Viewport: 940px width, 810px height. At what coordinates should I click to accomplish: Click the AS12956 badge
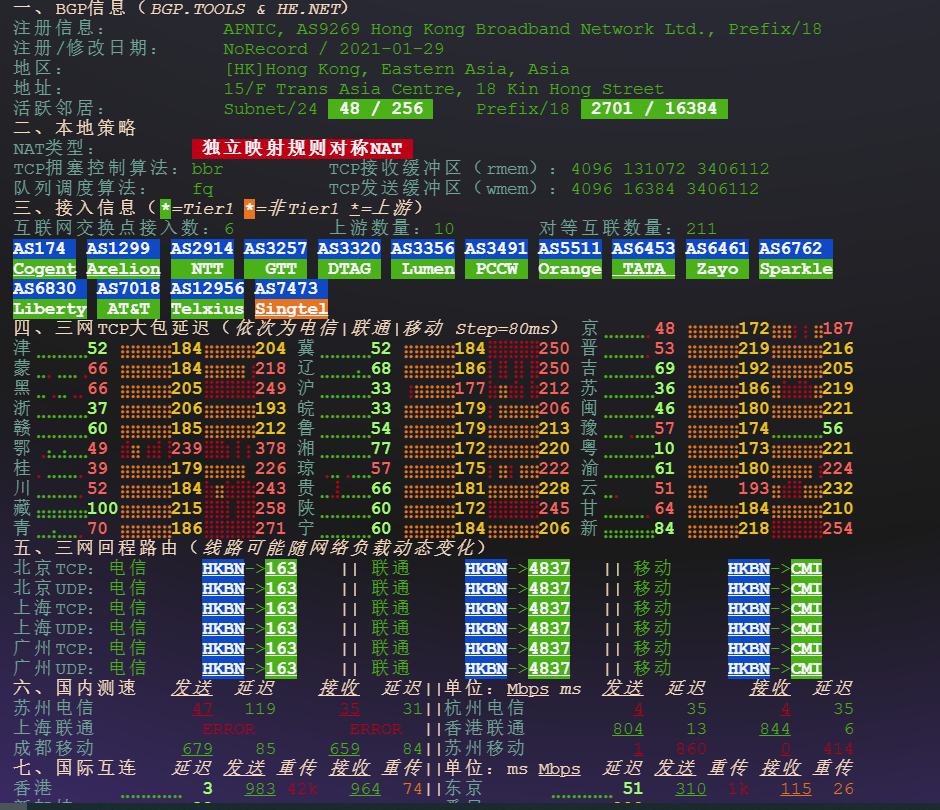(x=207, y=289)
